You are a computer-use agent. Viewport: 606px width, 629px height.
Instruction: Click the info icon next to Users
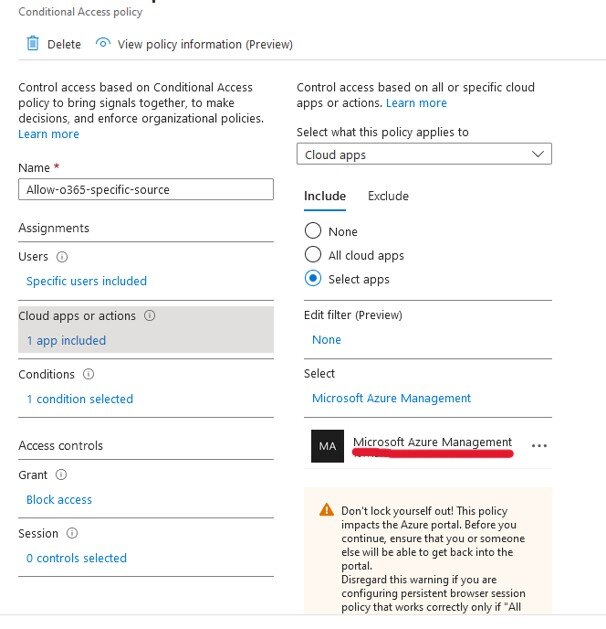coord(63,257)
